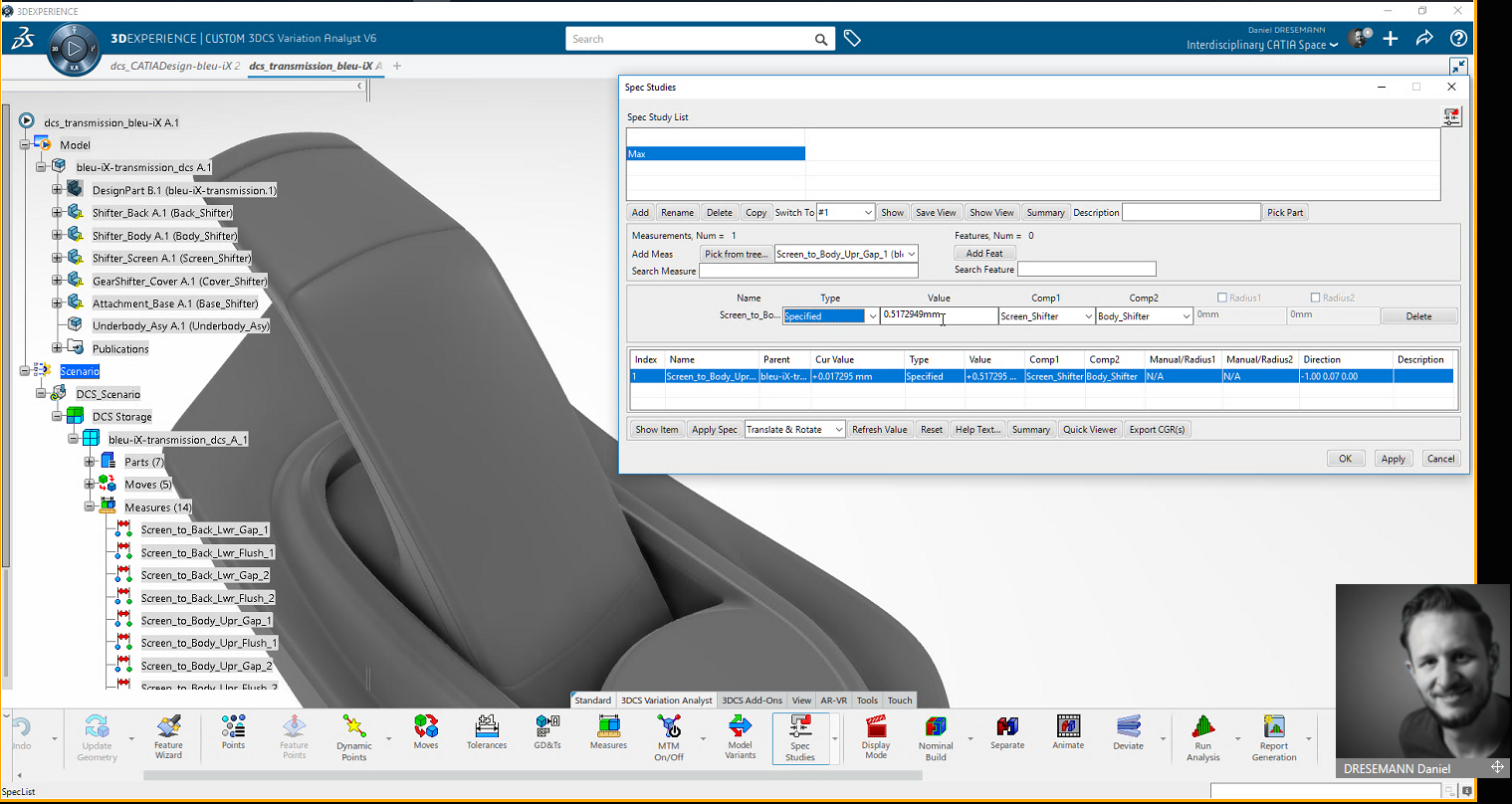The height and width of the screenshot is (804, 1512).
Task: Collapse the Measures (14) tree node
Action: (x=90, y=507)
